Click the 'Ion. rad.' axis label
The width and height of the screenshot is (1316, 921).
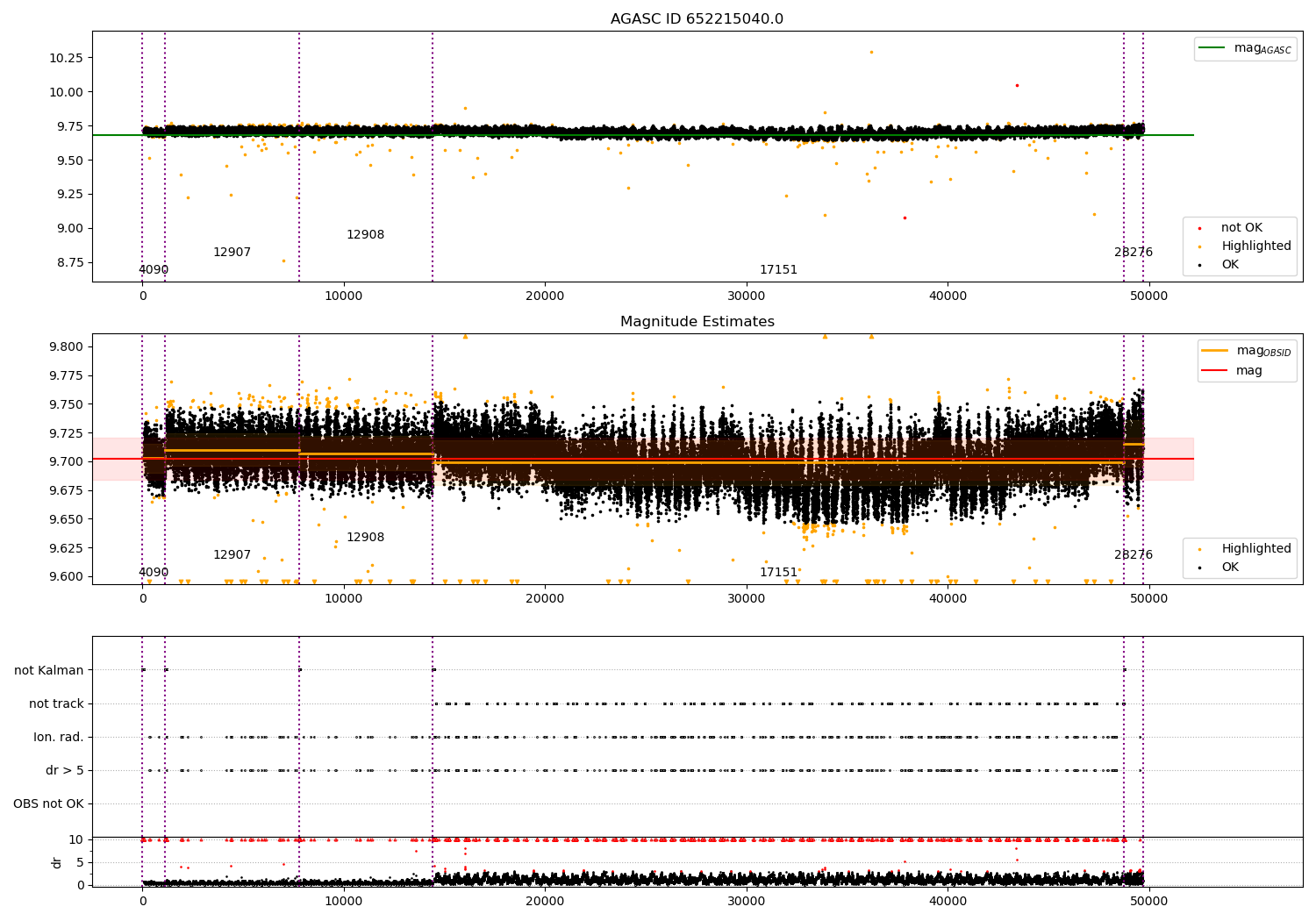pos(59,737)
